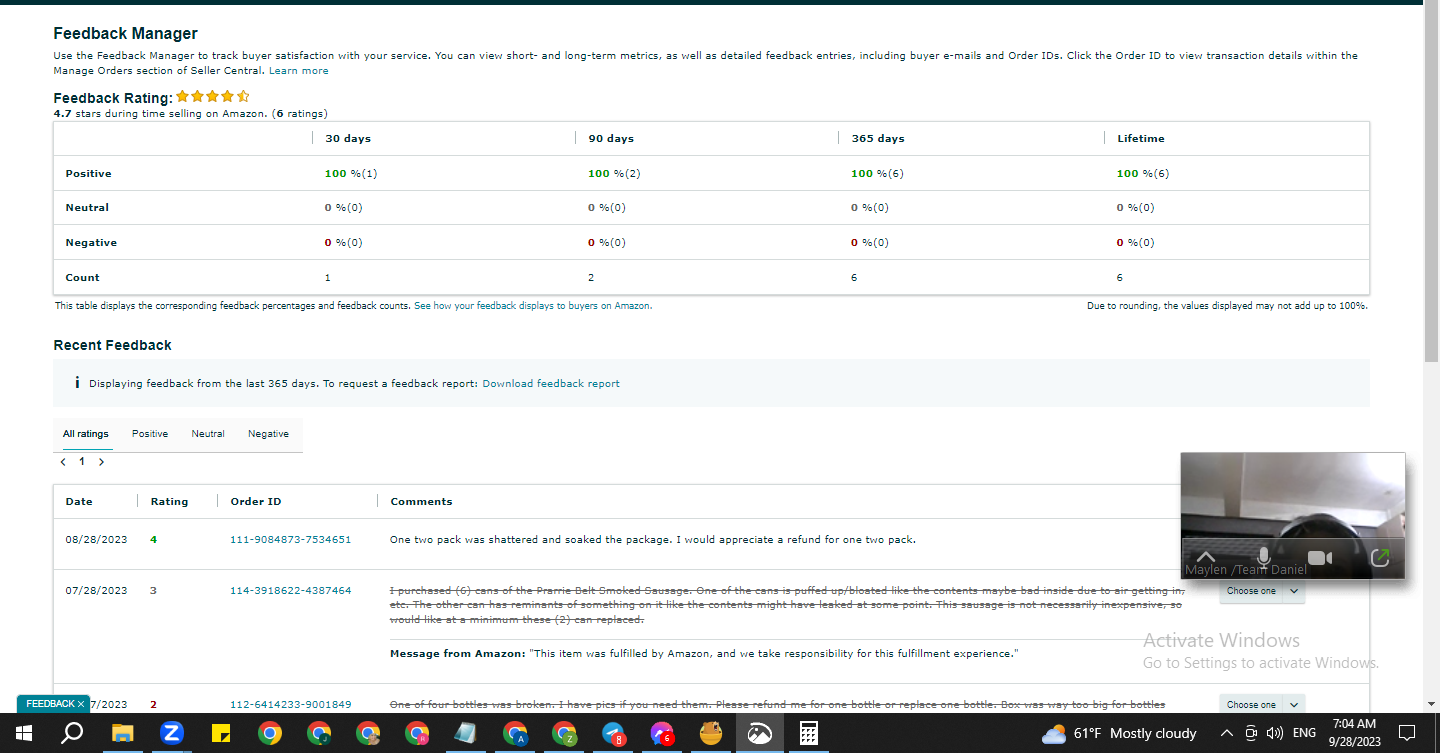The image size is (1440, 753).
Task: Open Telegram from the taskbar
Action: [613, 733]
